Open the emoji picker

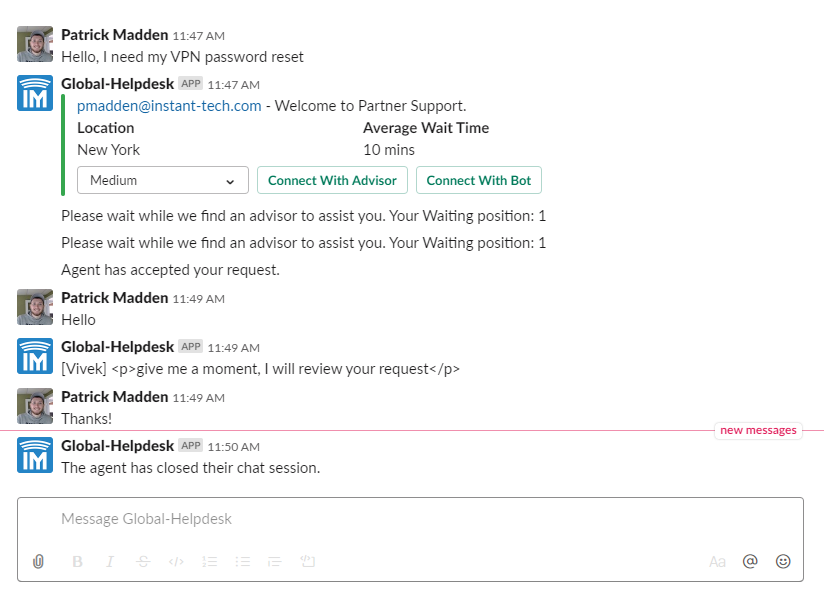click(783, 561)
